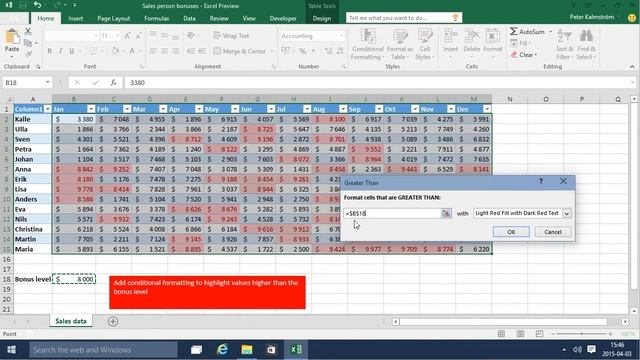This screenshot has width=640, height=360.
Task: Click Wrap Text
Action: pyautogui.click(x=231, y=36)
